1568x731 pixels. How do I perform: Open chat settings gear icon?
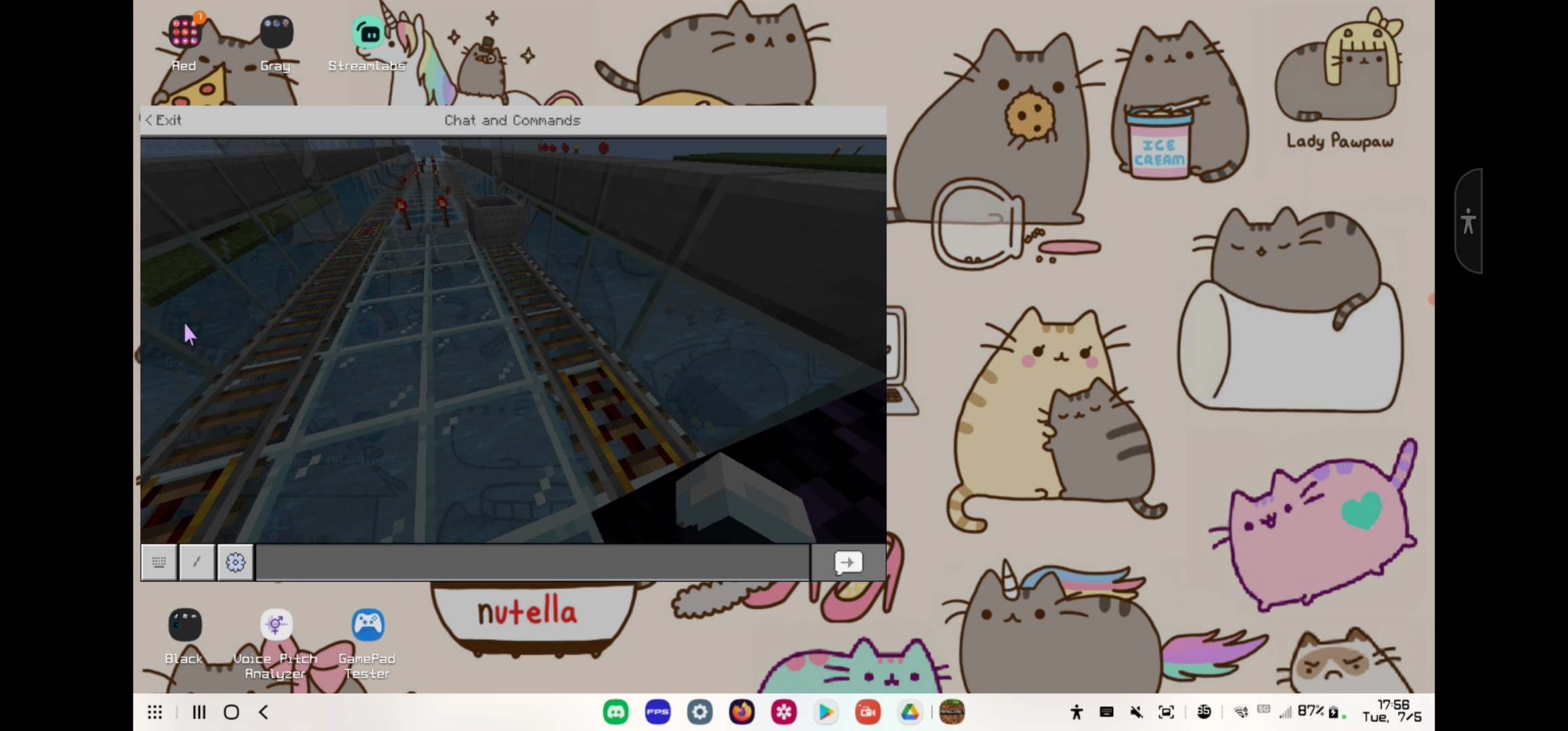(236, 562)
